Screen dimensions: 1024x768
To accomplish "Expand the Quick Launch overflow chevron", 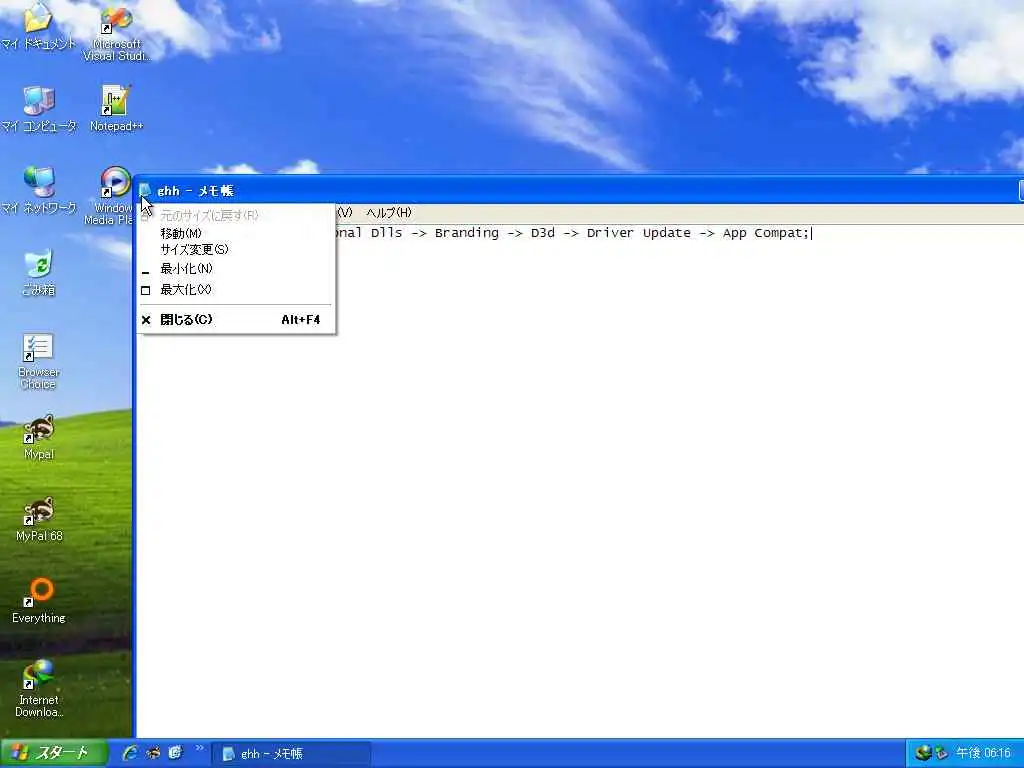I will pos(199,748).
